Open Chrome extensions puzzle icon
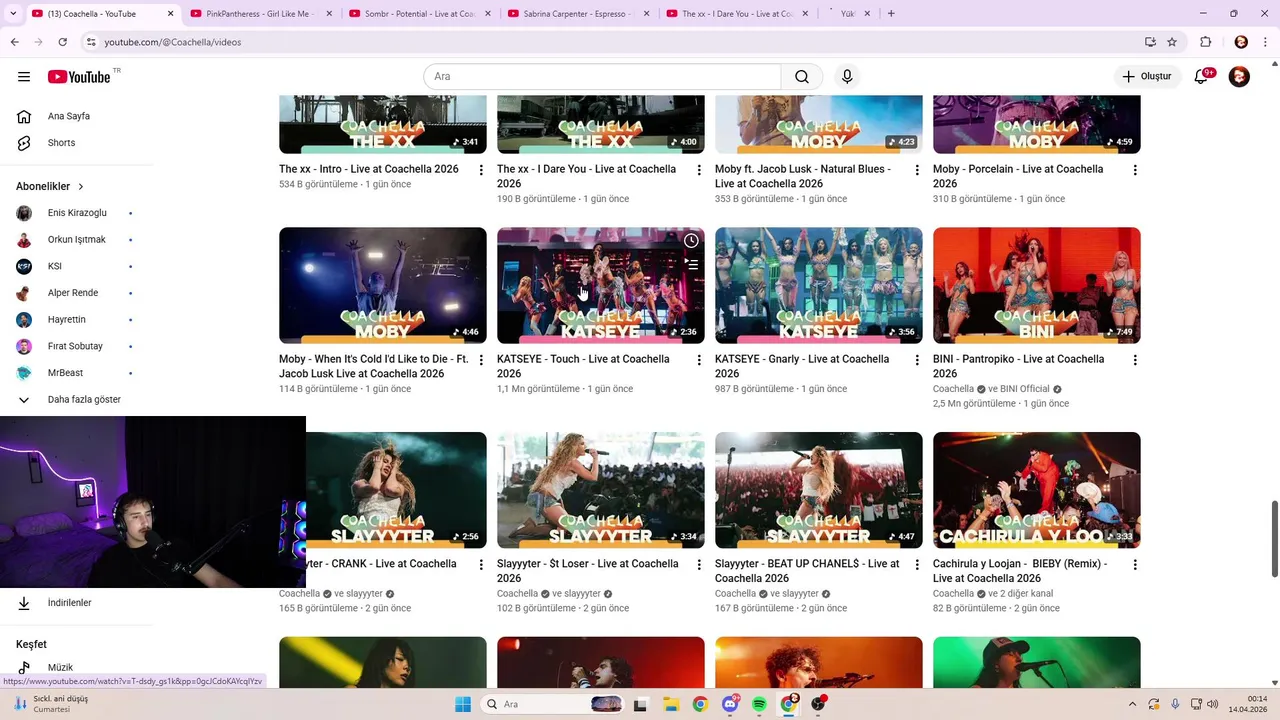 (1206, 42)
